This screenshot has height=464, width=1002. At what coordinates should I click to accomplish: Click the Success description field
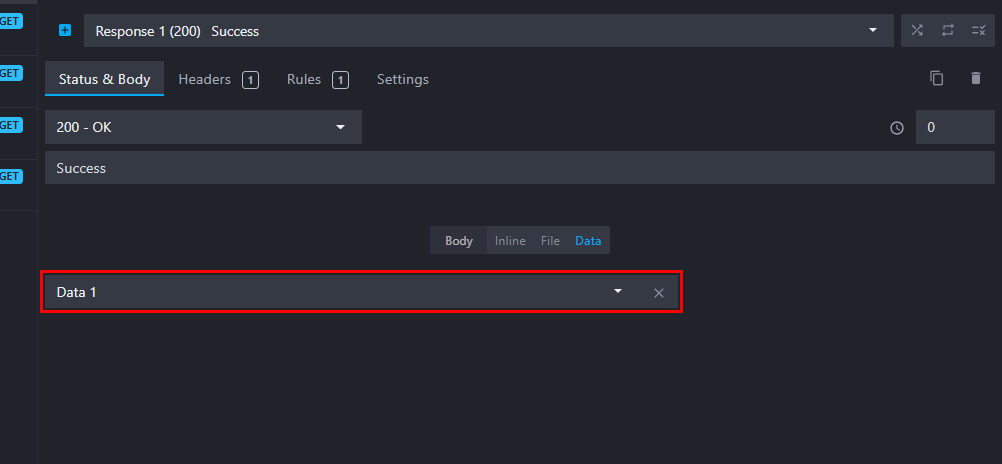pos(519,168)
